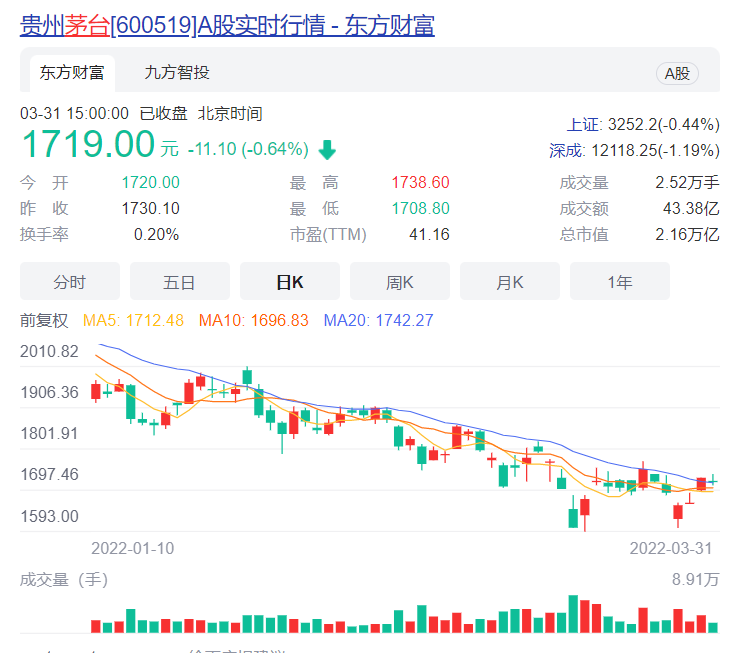The height and width of the screenshot is (653, 741).
Task: Click the 上证 index quote
Action: click(x=643, y=125)
